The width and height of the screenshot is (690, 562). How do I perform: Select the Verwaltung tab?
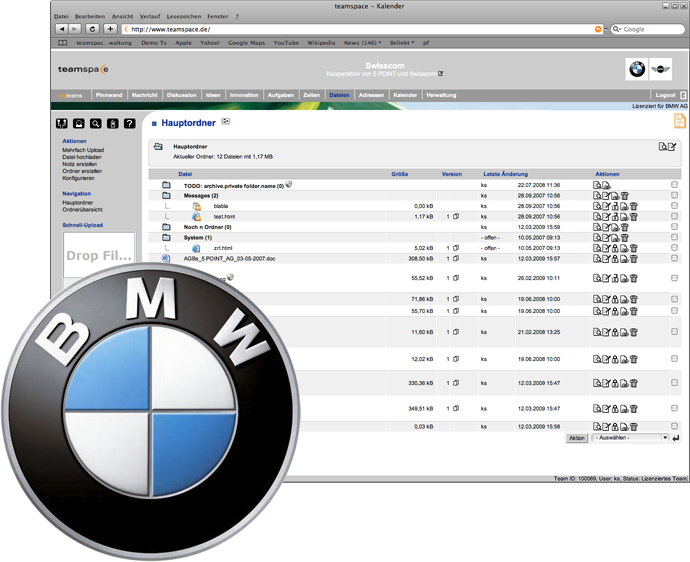click(441, 95)
